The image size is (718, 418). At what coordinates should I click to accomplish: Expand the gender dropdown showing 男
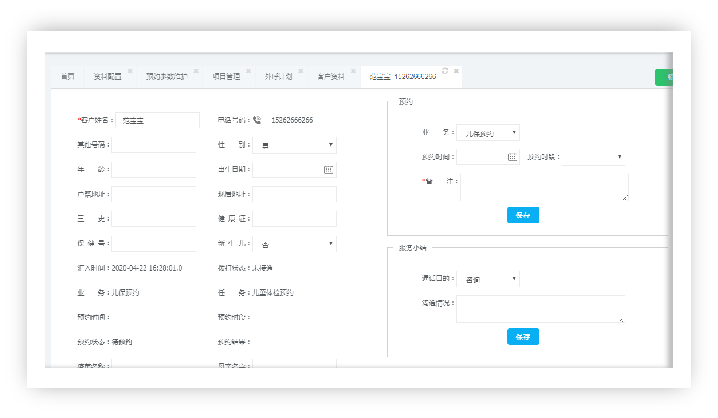pyautogui.click(x=296, y=145)
